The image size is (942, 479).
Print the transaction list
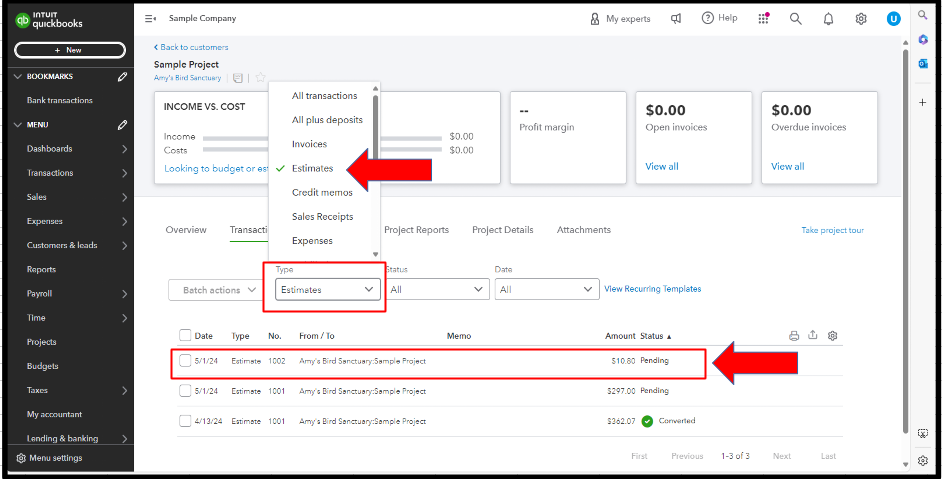pos(794,336)
